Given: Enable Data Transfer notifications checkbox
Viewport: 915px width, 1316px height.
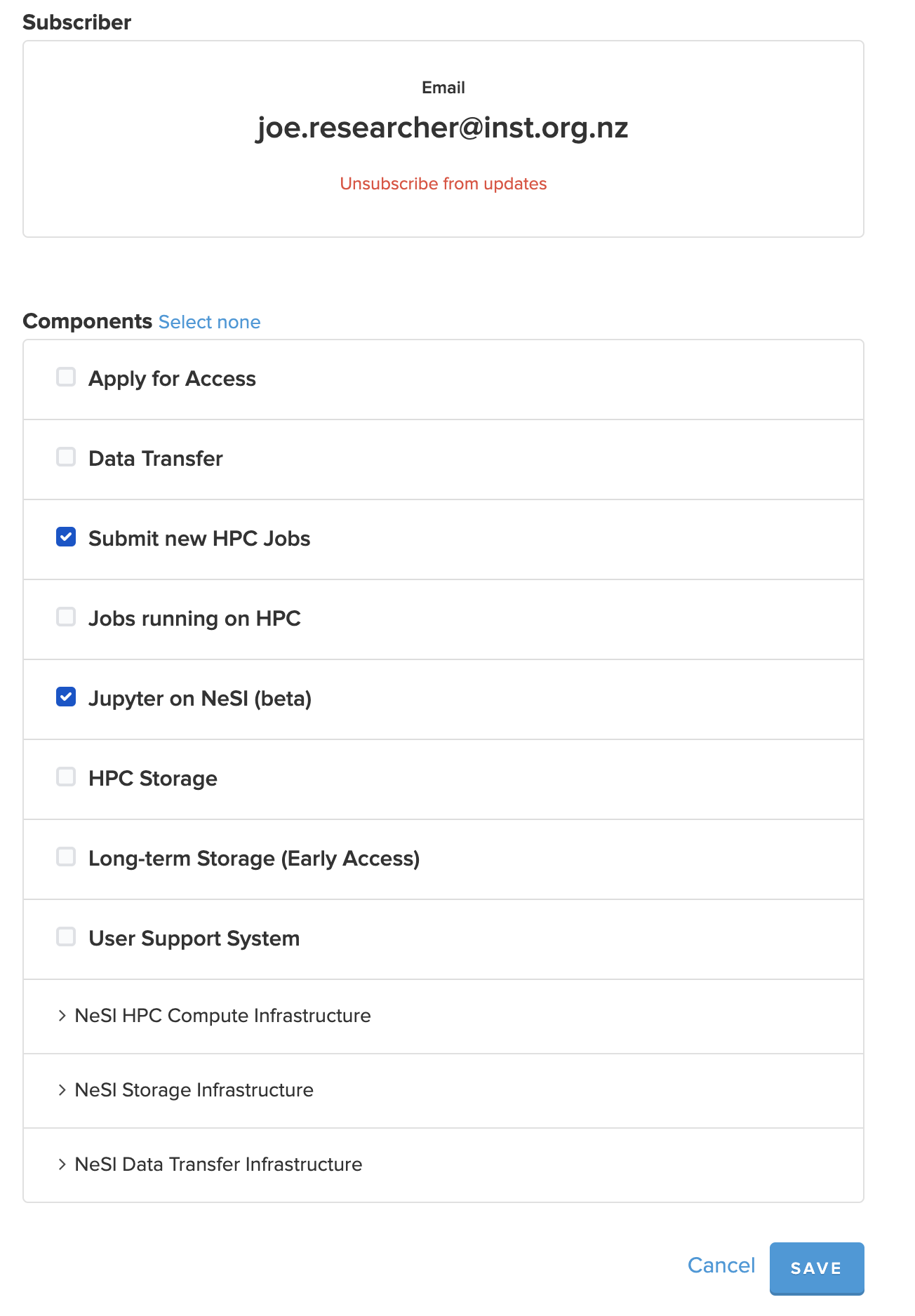Looking at the screenshot, I should click(x=66, y=457).
